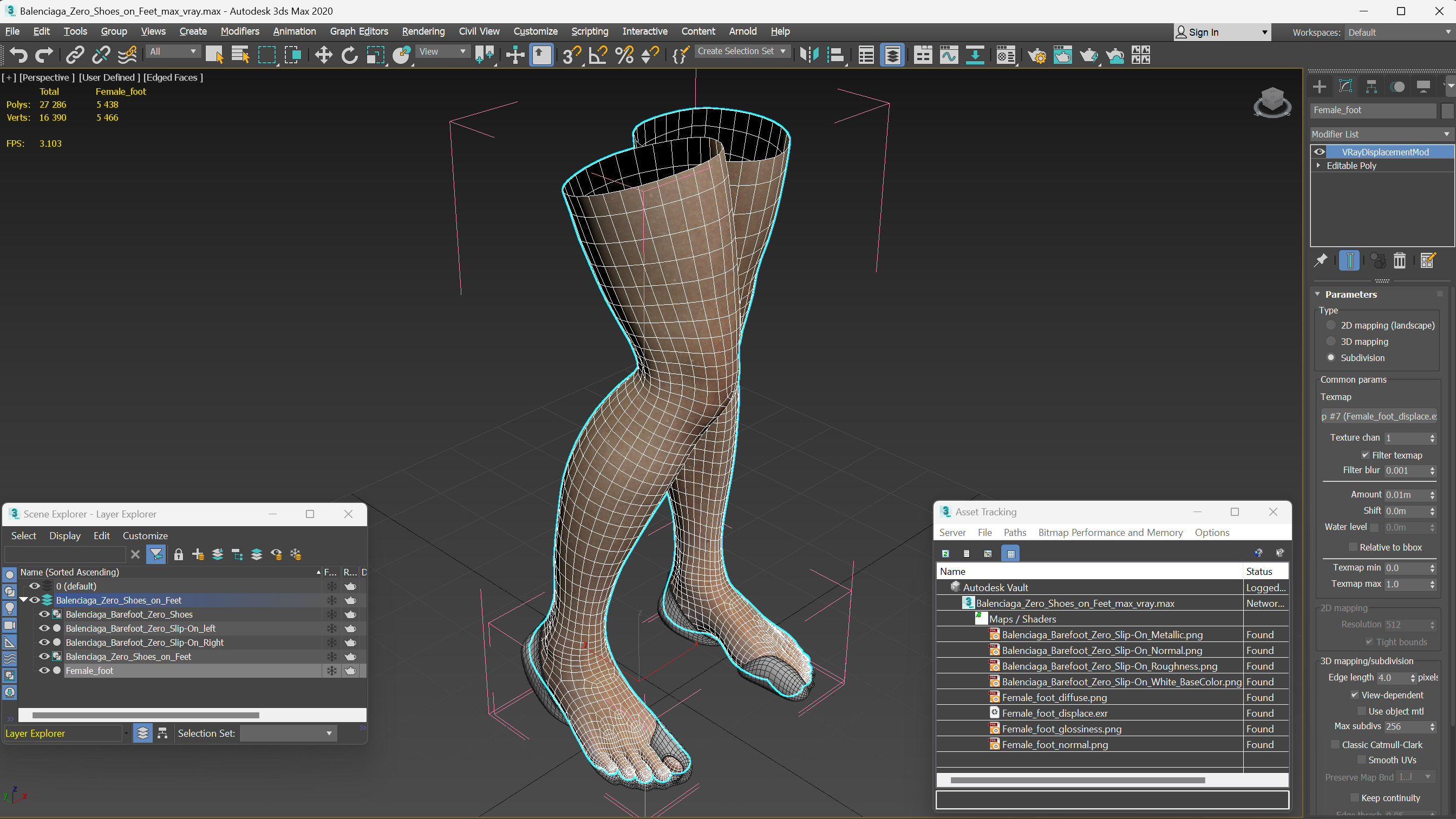Screen dimensions: 1456x819
Task: Open Asset Tracking Paths menu
Action: click(x=1015, y=533)
